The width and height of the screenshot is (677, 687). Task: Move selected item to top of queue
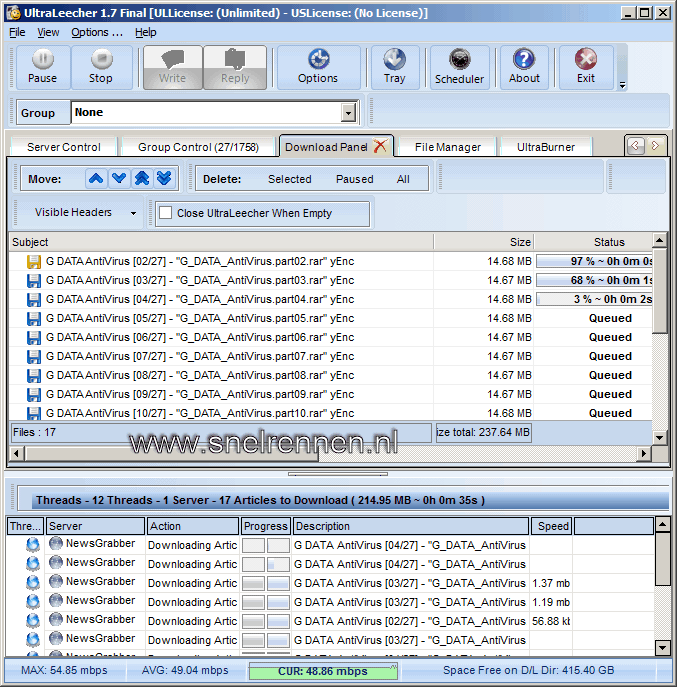pos(142,178)
